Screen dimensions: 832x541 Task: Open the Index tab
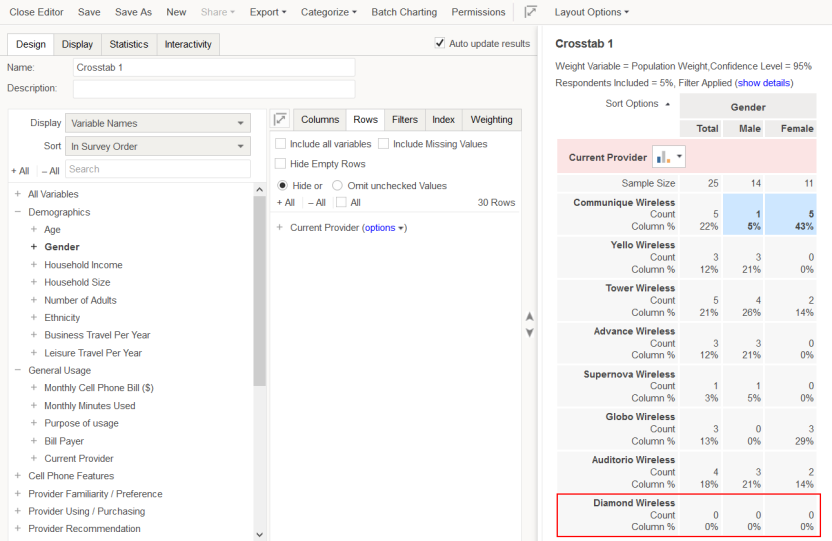tap(444, 119)
